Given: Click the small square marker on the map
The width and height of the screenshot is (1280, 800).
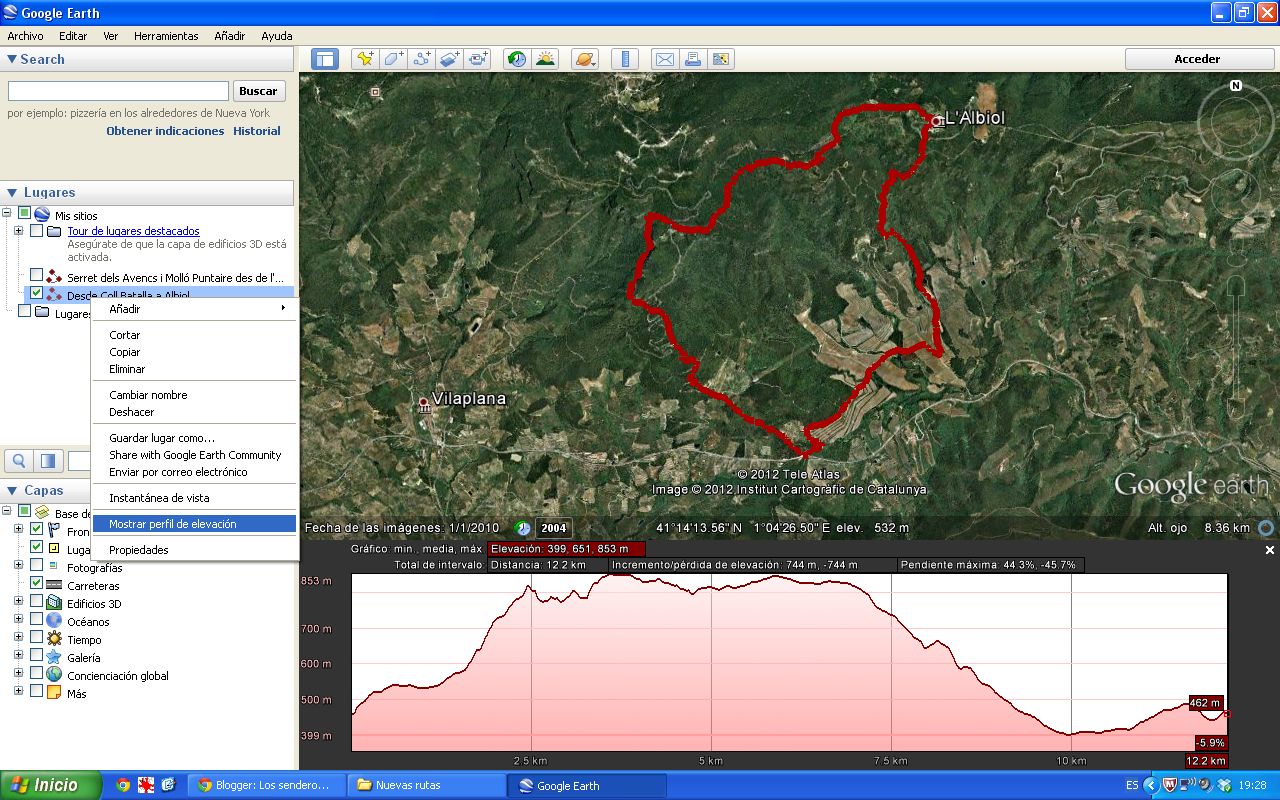Looking at the screenshot, I should (375, 92).
